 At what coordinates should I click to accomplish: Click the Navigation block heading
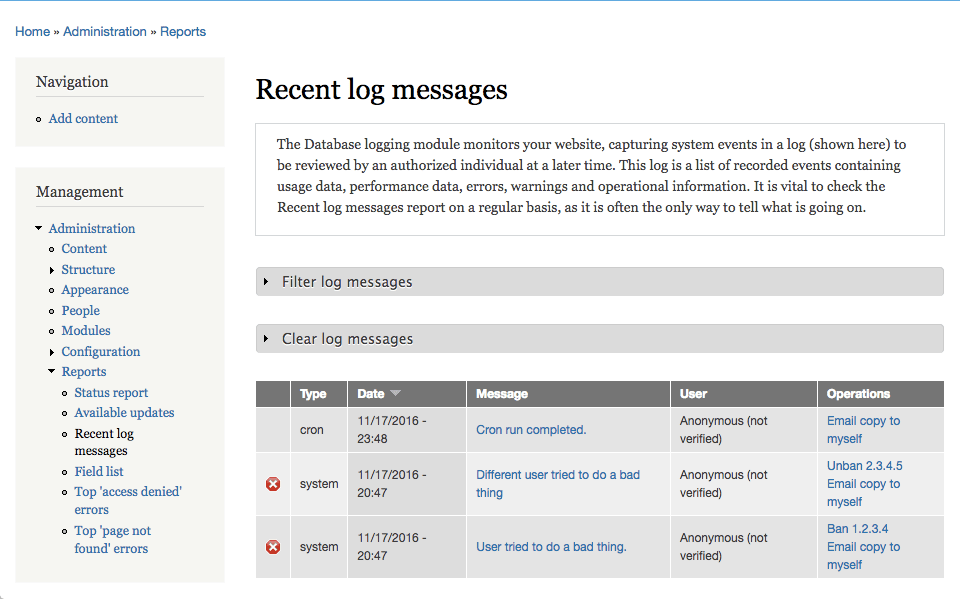pos(72,82)
